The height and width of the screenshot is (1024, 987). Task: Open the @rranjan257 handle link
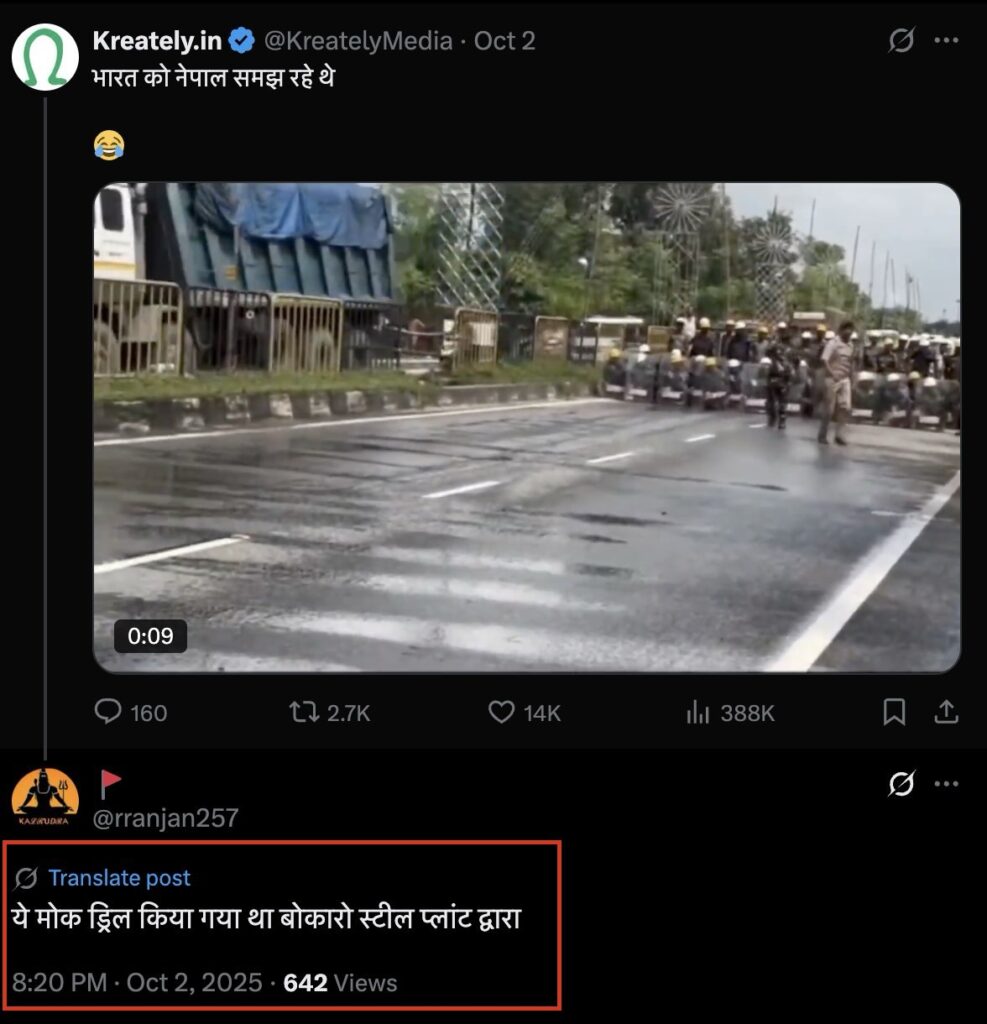165,818
